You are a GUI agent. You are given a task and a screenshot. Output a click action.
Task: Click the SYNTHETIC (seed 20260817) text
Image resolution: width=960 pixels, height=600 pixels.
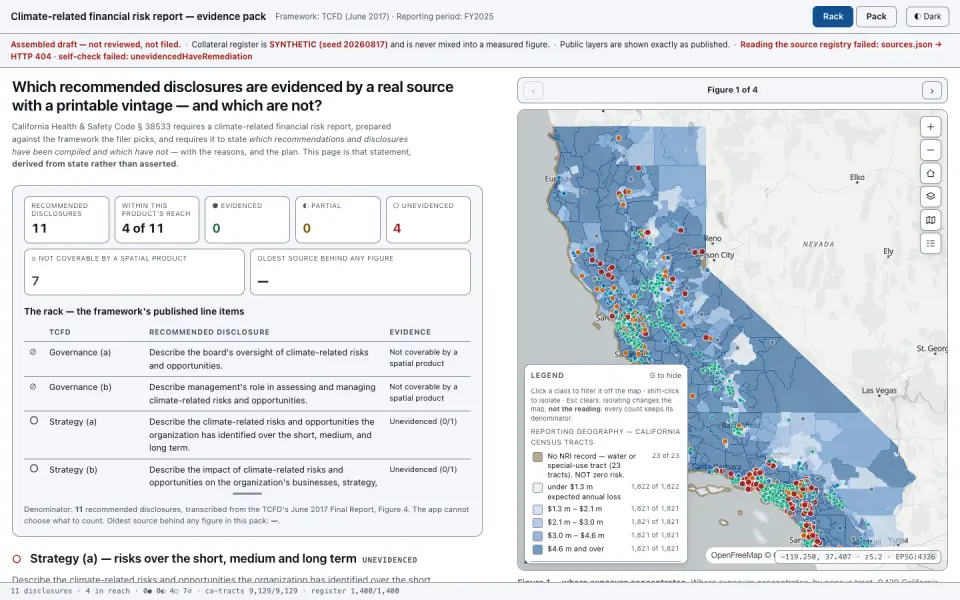(328, 44)
